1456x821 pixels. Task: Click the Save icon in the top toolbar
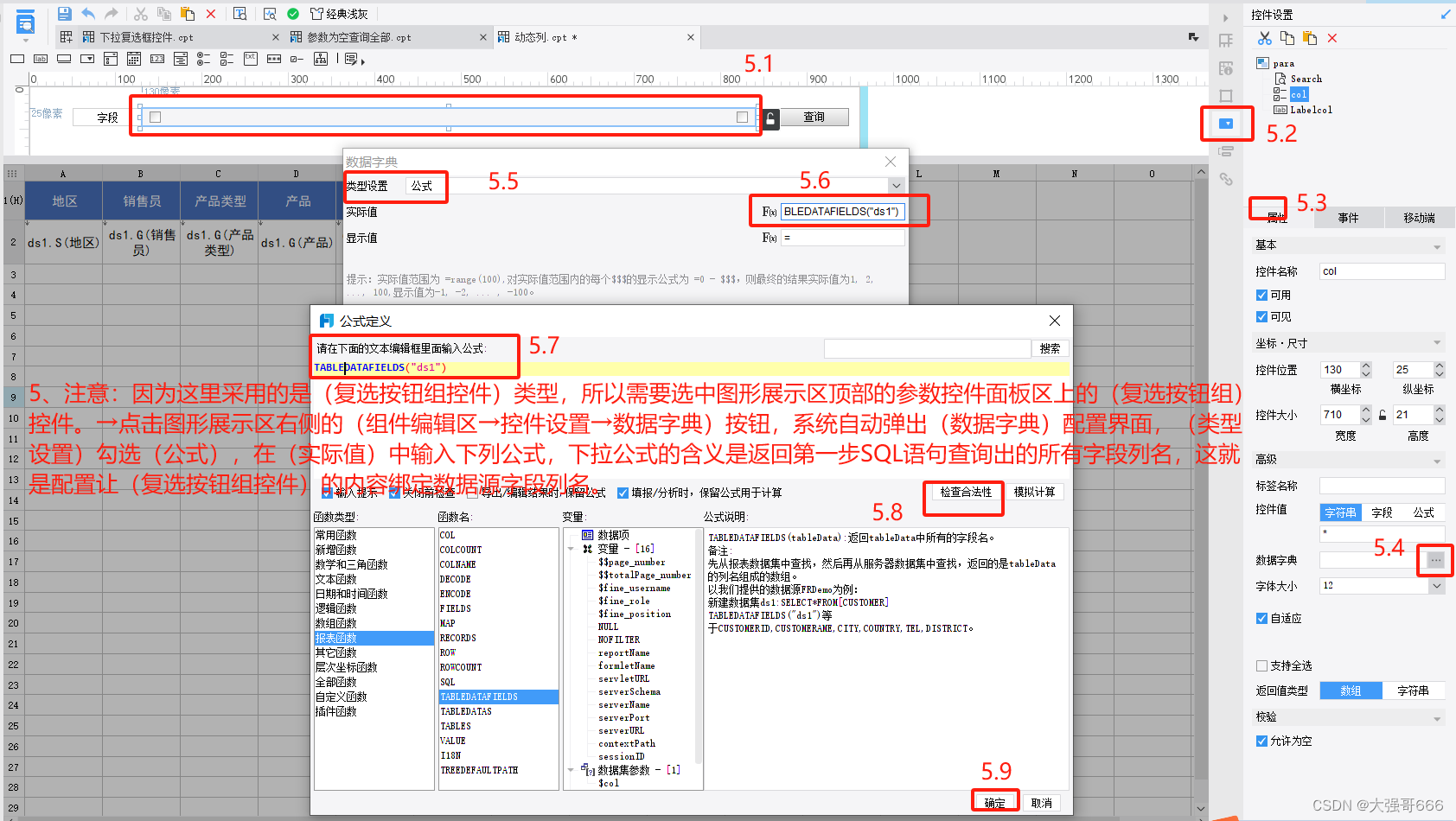click(64, 14)
